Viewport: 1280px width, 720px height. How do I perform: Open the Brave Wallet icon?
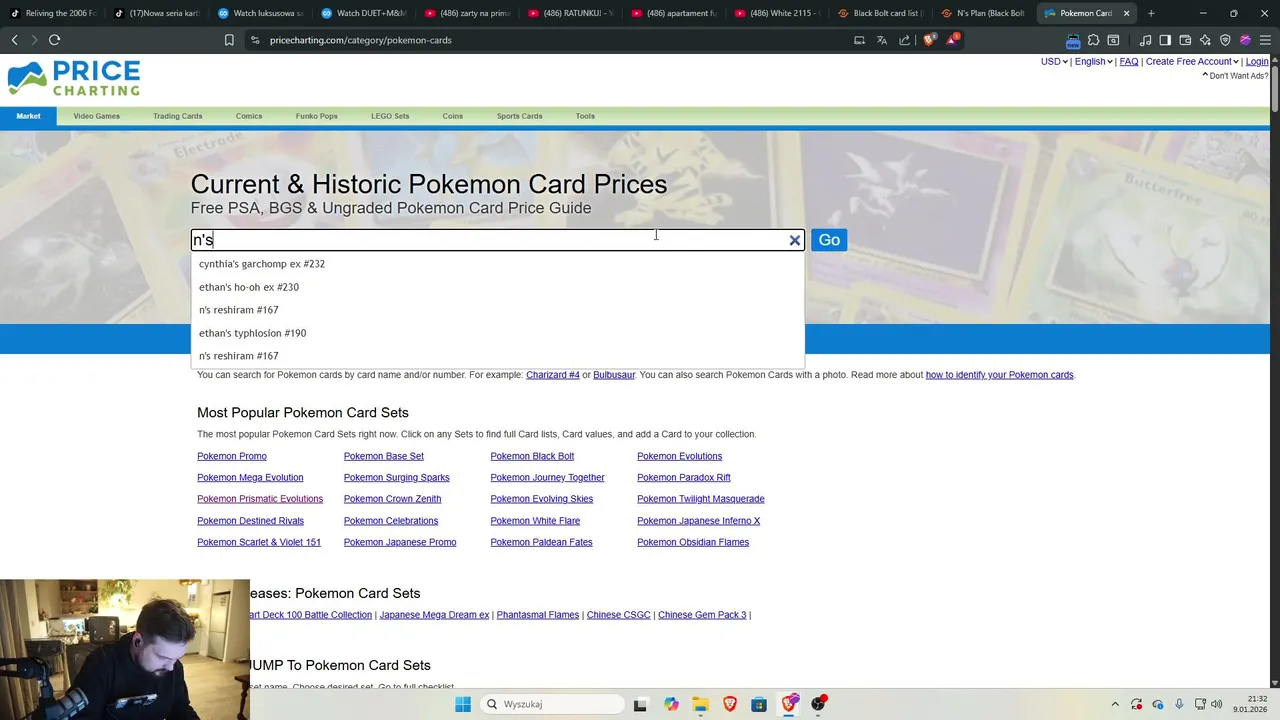point(1185,40)
